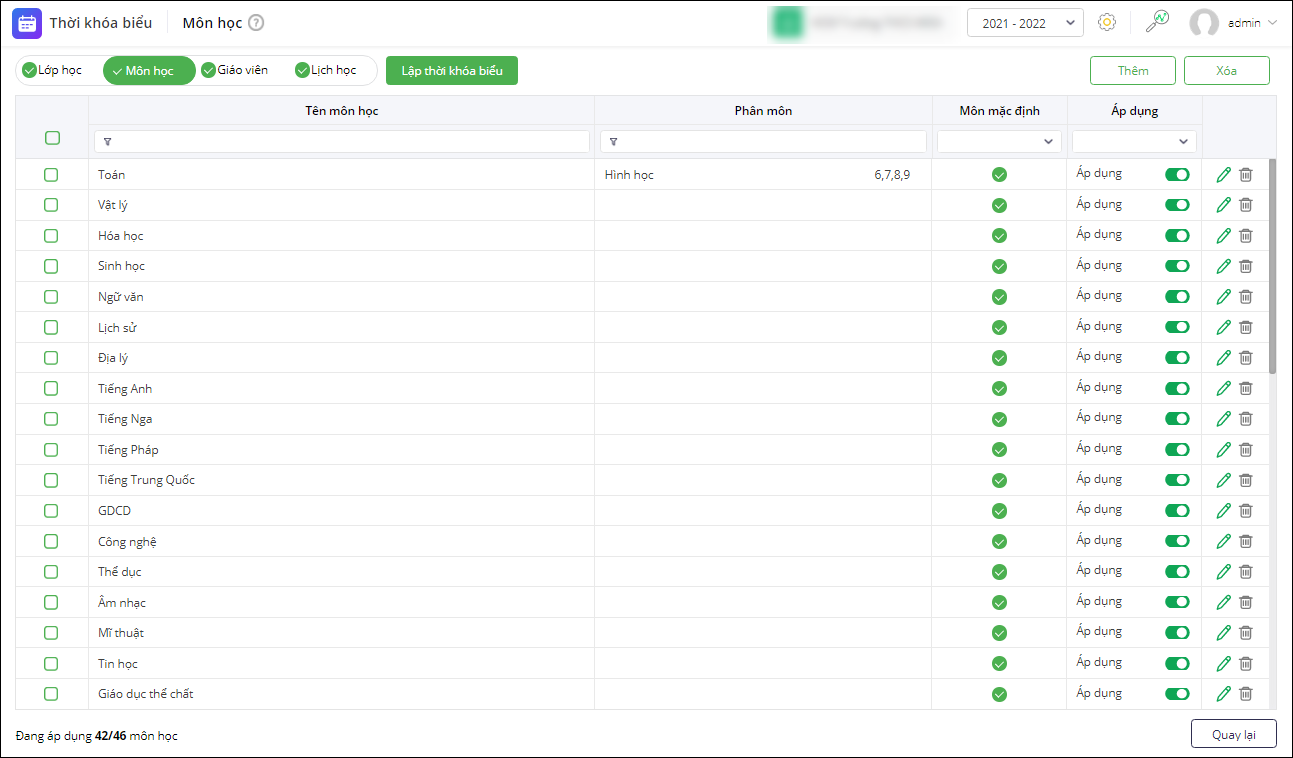Click the Thêm button
Viewport: 1293px width, 758px height.
pos(1133,71)
